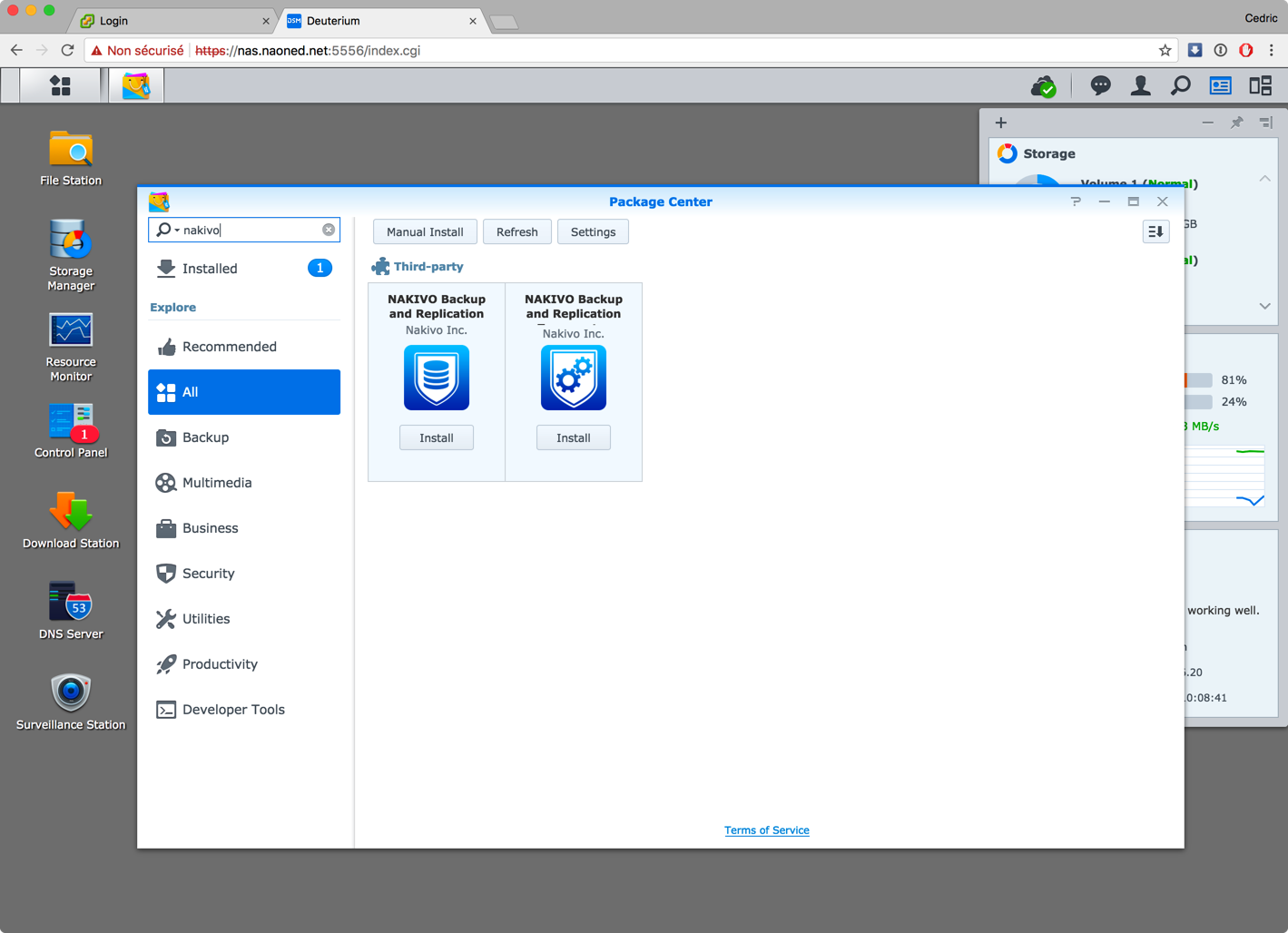Click the Manual Install button
Screen dimensions: 1288x933
(425, 232)
